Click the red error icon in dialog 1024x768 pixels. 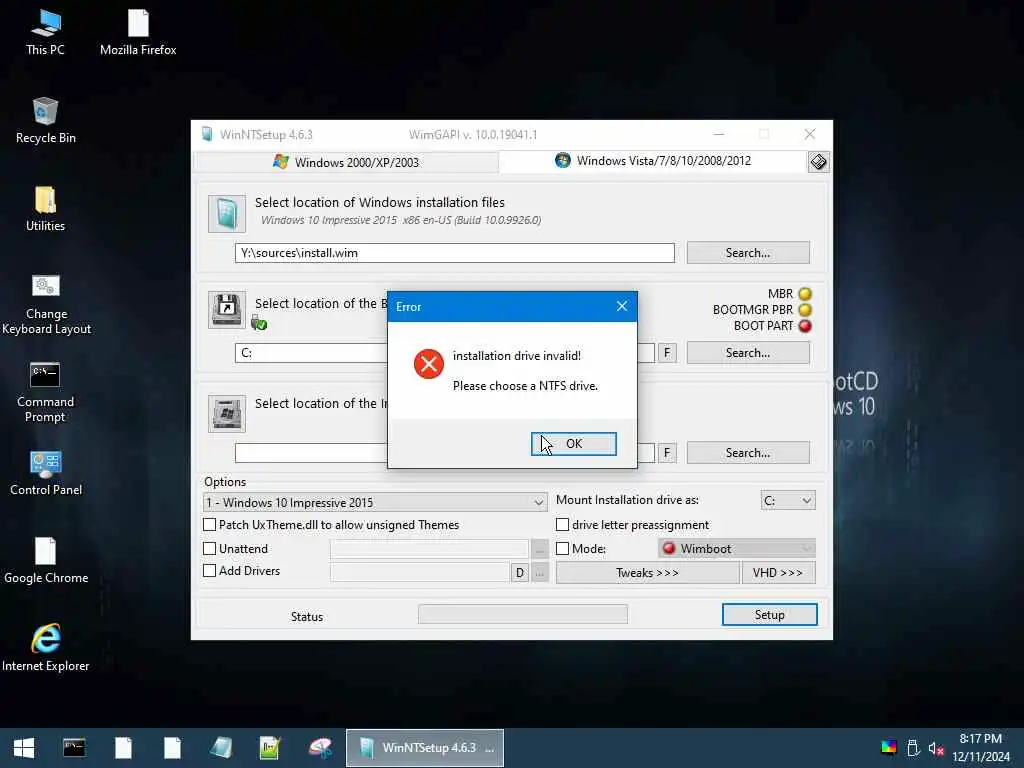coord(428,364)
